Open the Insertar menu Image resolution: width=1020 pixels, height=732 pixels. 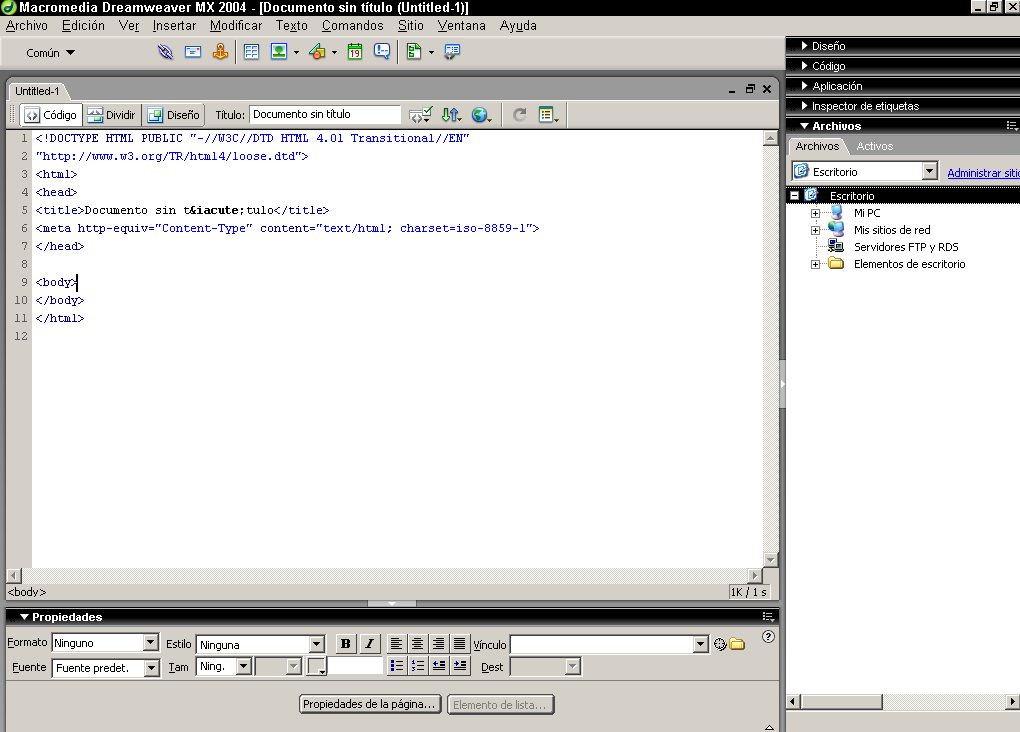[x=174, y=25]
